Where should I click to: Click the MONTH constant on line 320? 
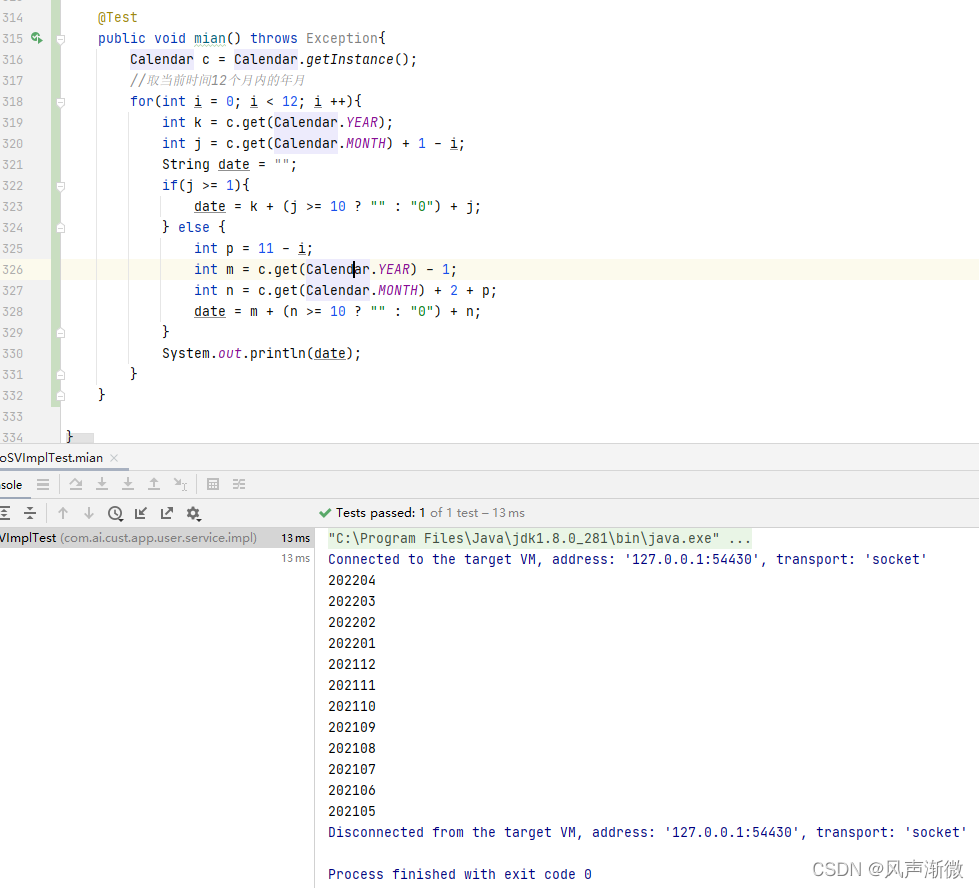(x=366, y=144)
